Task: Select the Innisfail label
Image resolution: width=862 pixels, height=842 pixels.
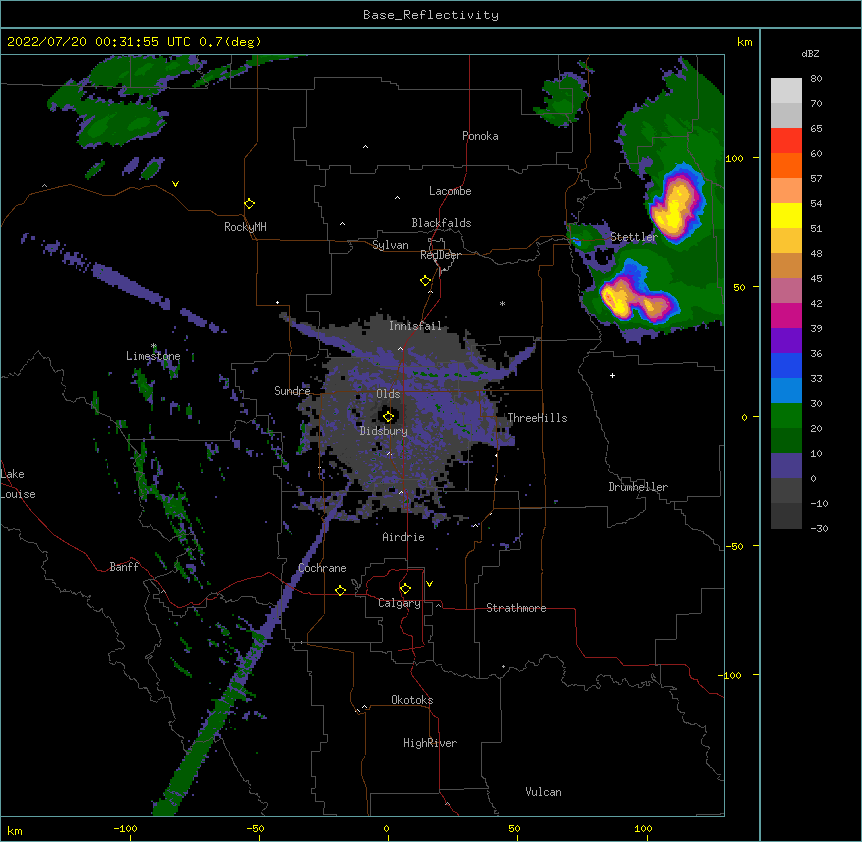Action: click(415, 326)
